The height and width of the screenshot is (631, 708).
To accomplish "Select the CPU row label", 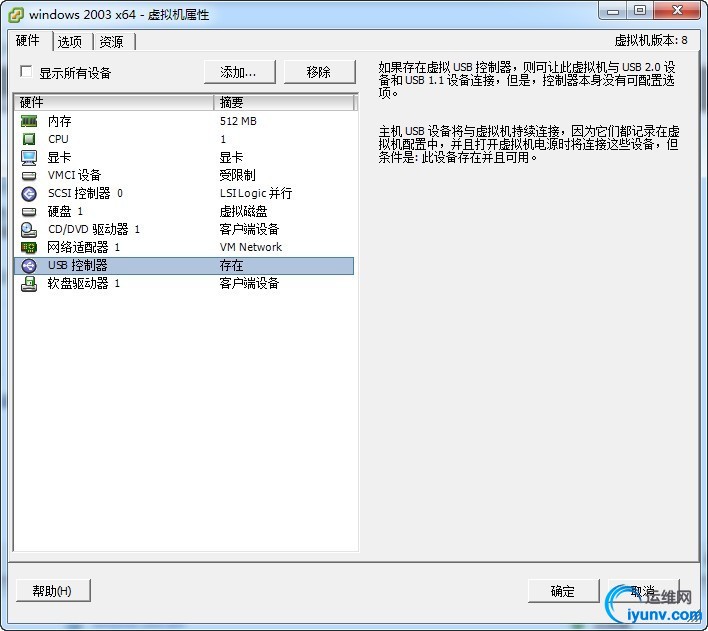I will [58, 139].
